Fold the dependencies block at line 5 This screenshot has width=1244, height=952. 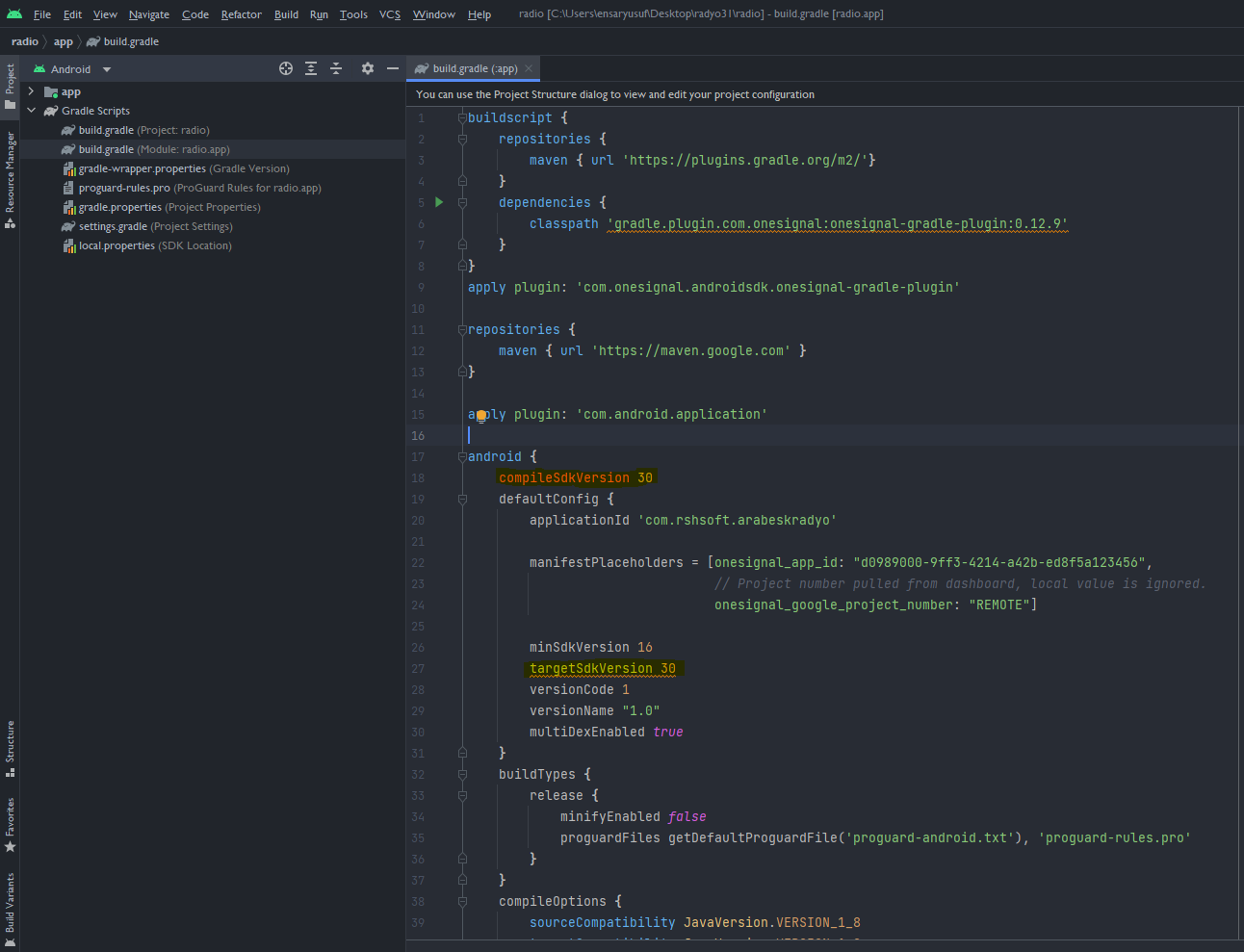coord(462,202)
